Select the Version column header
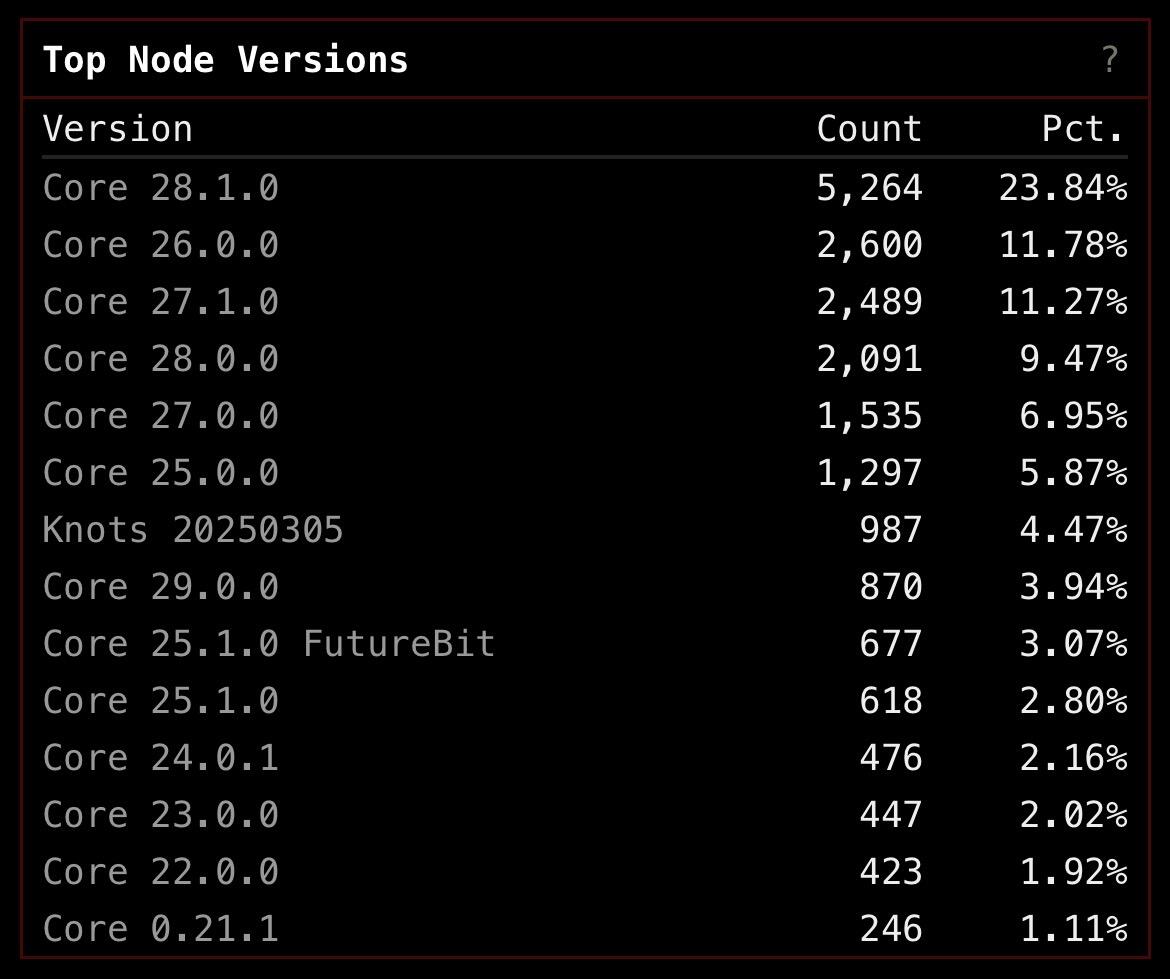Screen dimensions: 1170x979 pos(118,128)
